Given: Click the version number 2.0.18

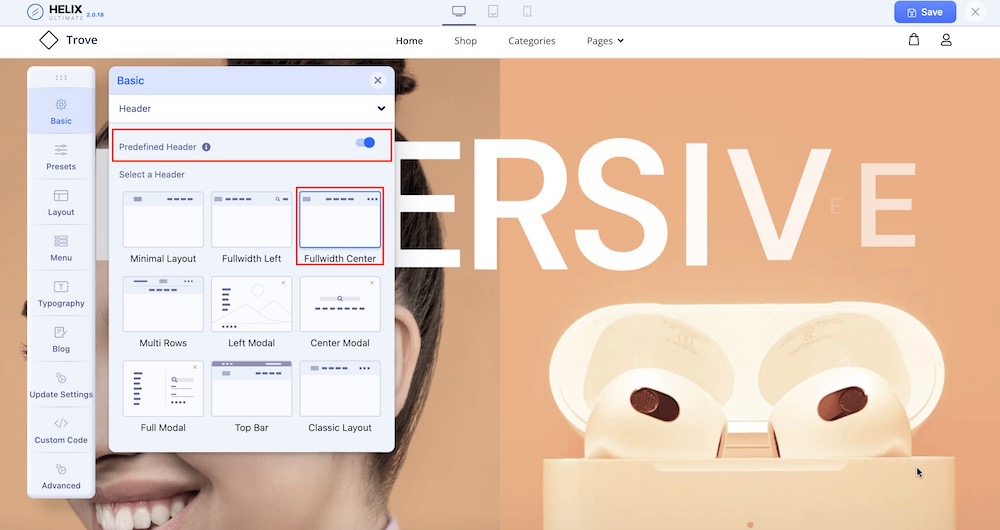Looking at the screenshot, I should [94, 14].
